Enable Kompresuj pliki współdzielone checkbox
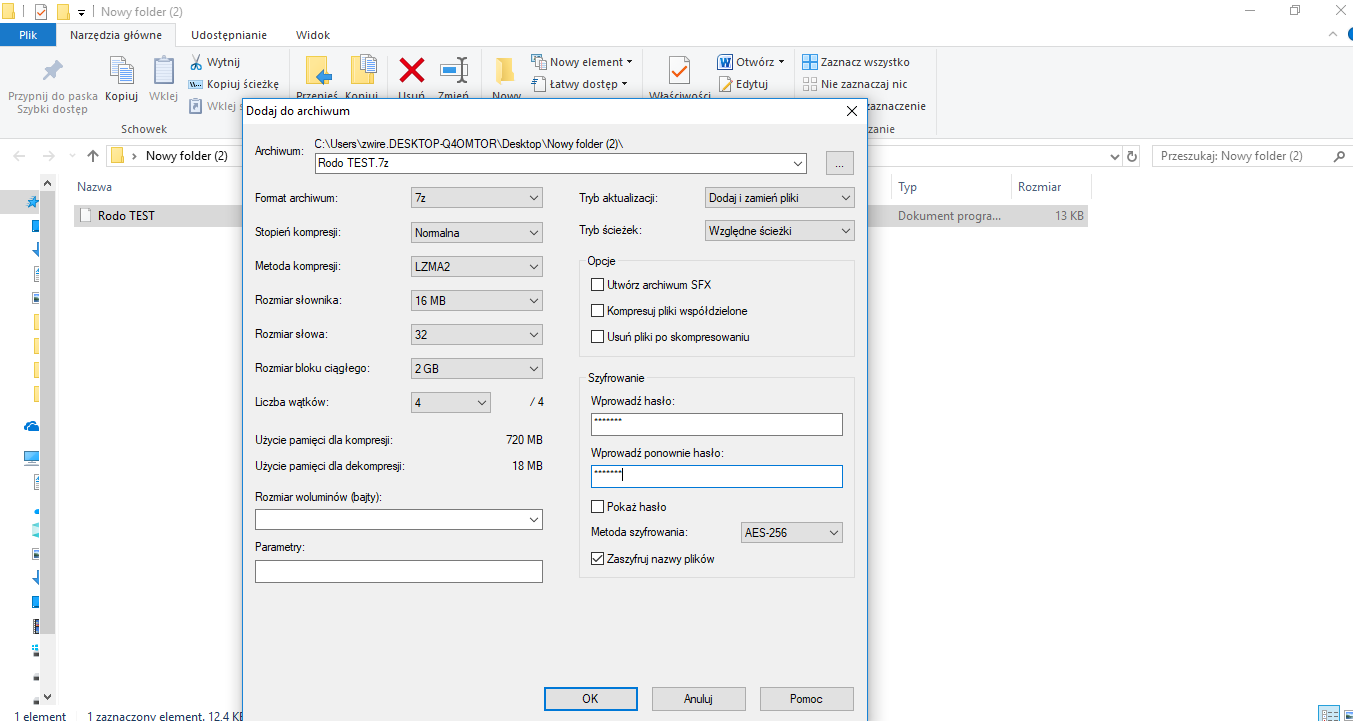 click(598, 311)
